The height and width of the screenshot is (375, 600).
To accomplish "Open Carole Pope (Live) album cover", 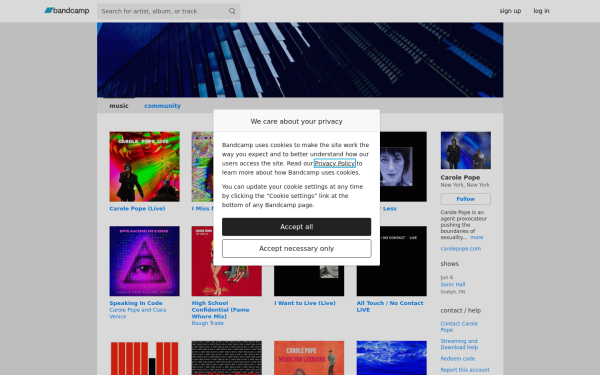I will pyautogui.click(x=144, y=167).
